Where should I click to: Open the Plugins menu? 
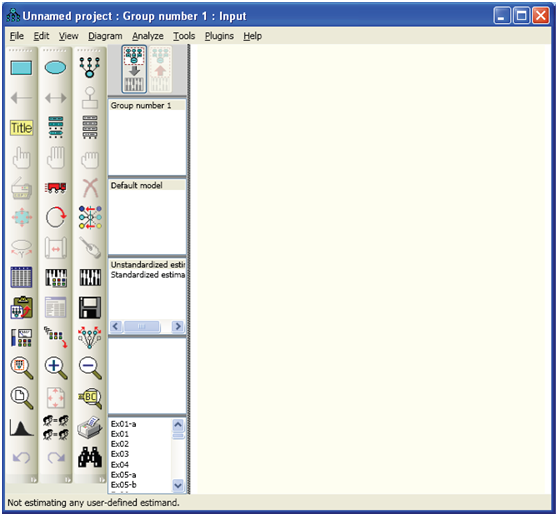coord(219,36)
